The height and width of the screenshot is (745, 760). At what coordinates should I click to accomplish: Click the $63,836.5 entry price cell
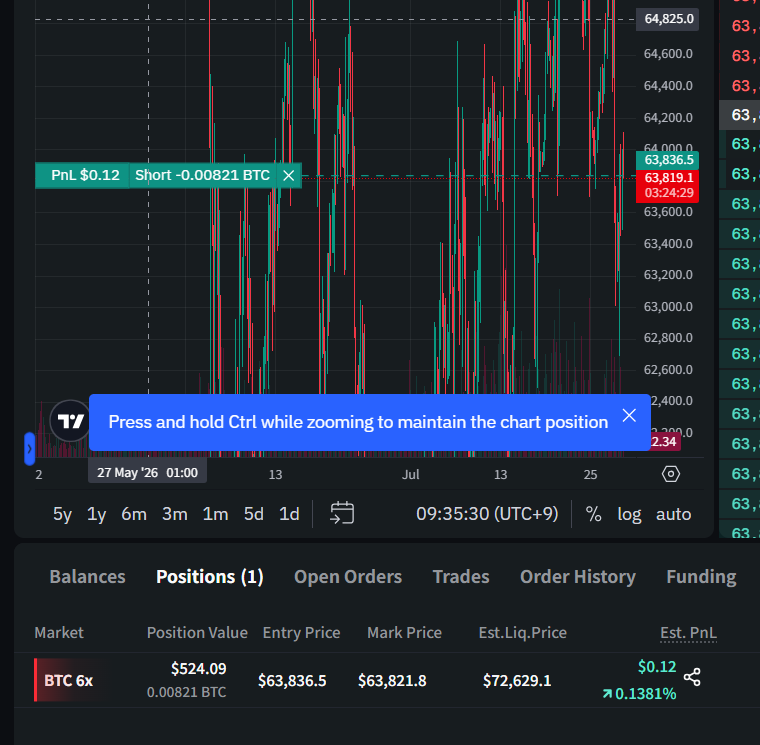292,681
